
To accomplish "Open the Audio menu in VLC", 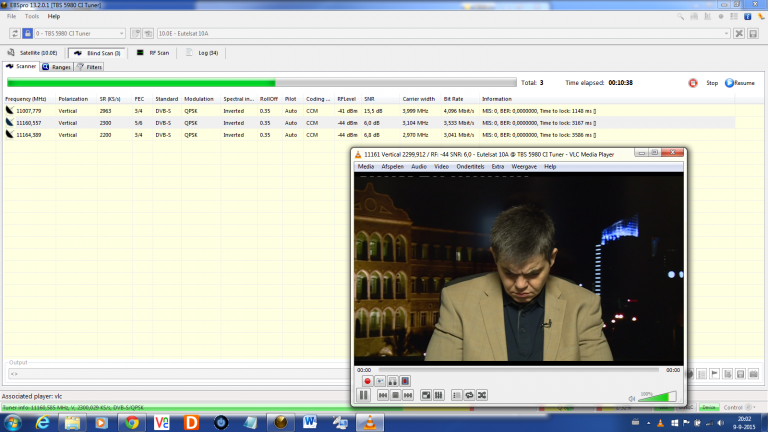I will (x=418, y=167).
